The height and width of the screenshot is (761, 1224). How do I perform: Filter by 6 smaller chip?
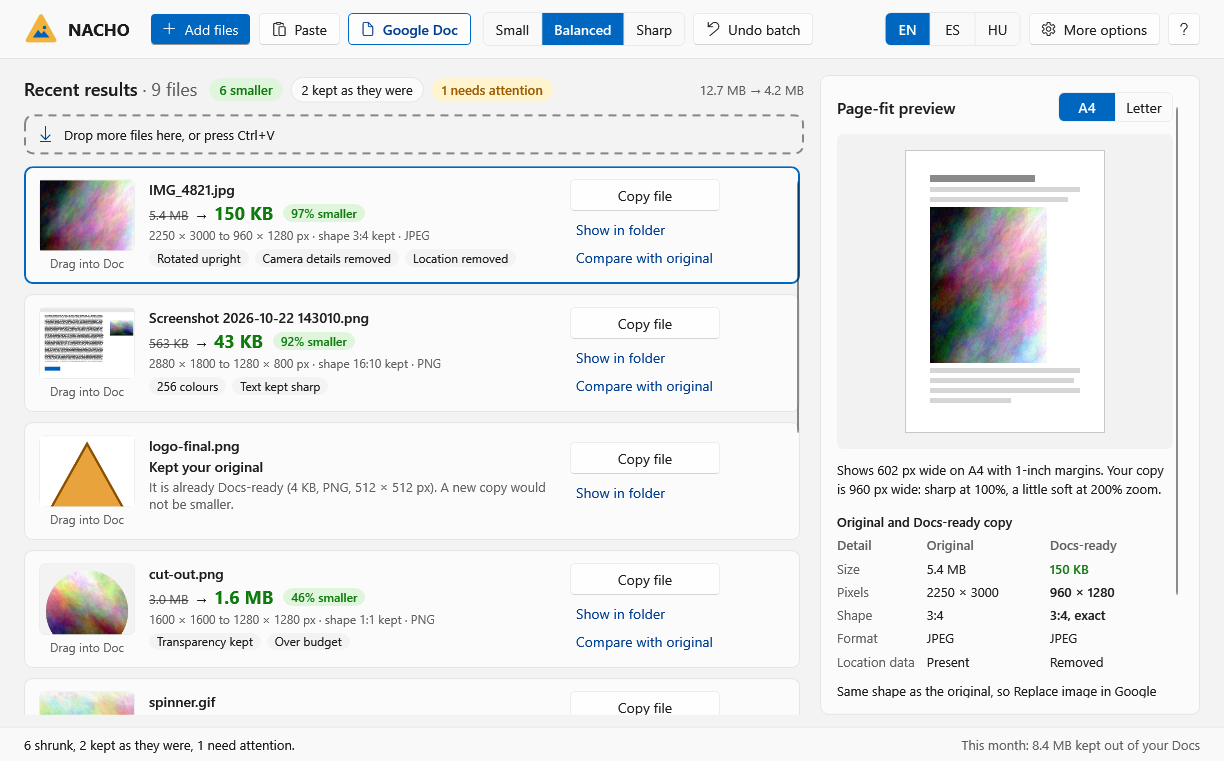tap(246, 90)
